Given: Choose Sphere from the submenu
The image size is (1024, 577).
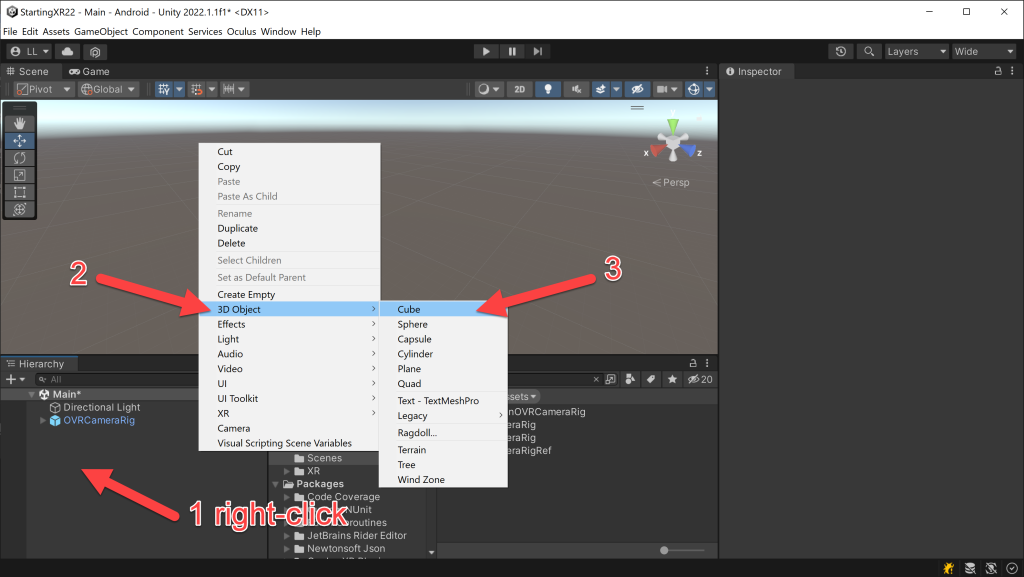Looking at the screenshot, I should 443,324.
